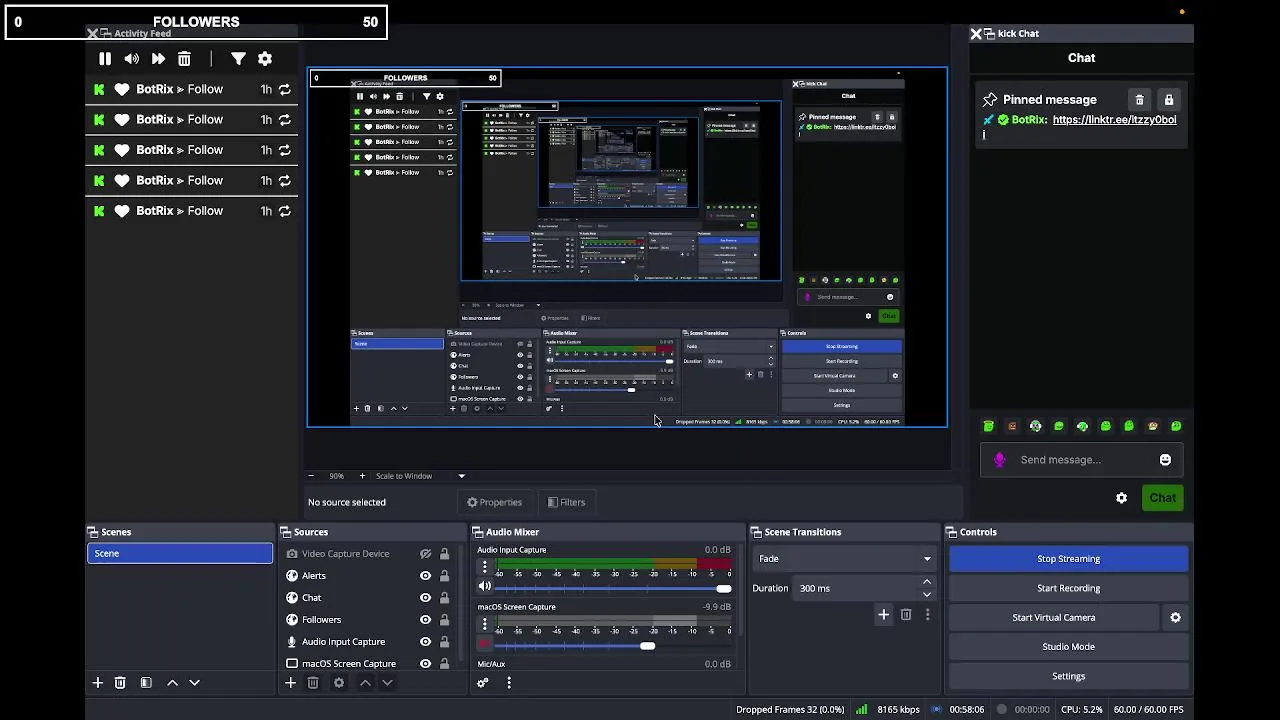Remove selected scene with trash icon

coord(120,683)
